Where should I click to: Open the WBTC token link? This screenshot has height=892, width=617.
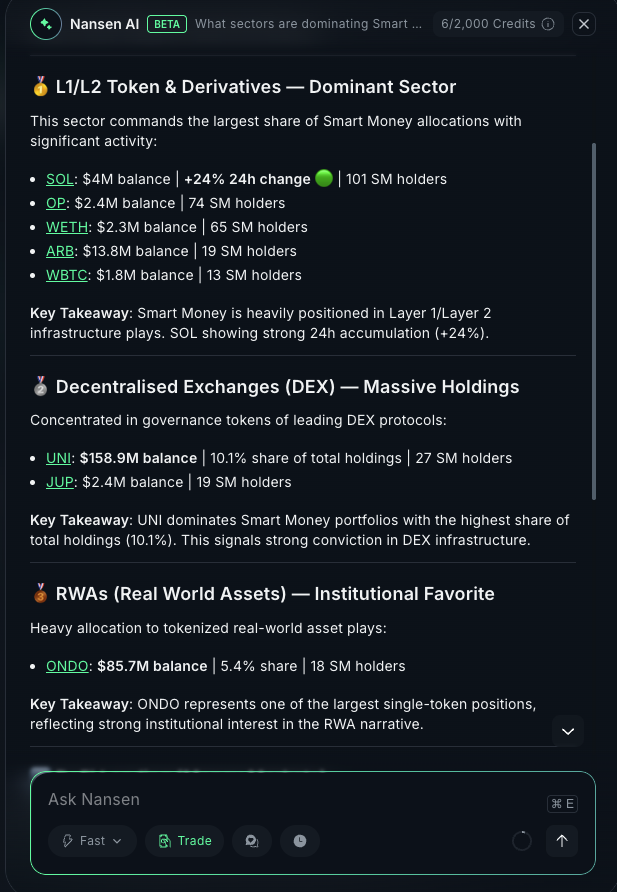tap(67, 275)
